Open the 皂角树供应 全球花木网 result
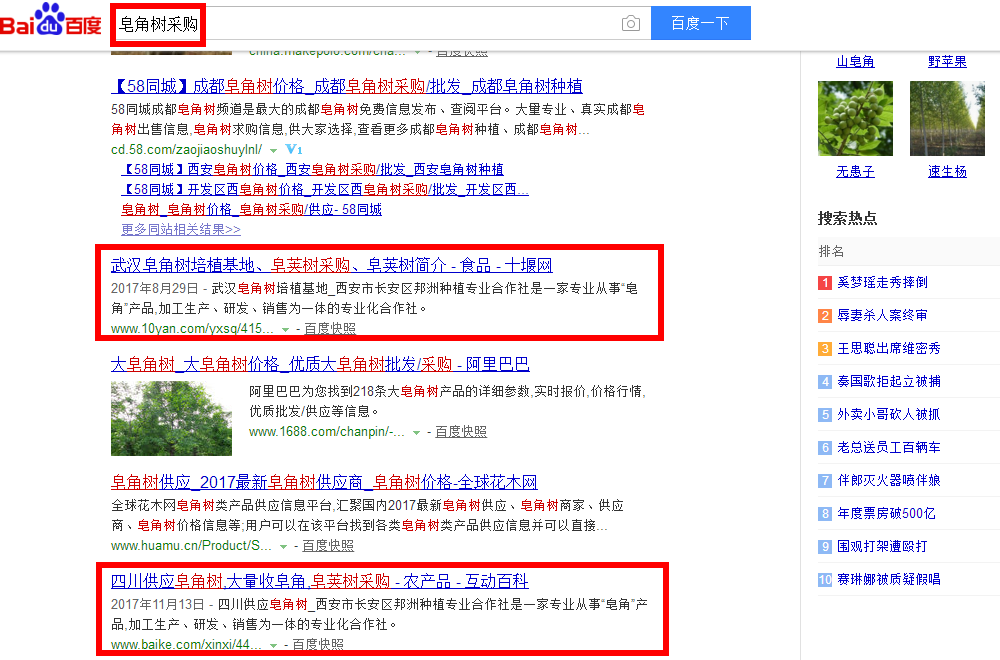 (324, 482)
